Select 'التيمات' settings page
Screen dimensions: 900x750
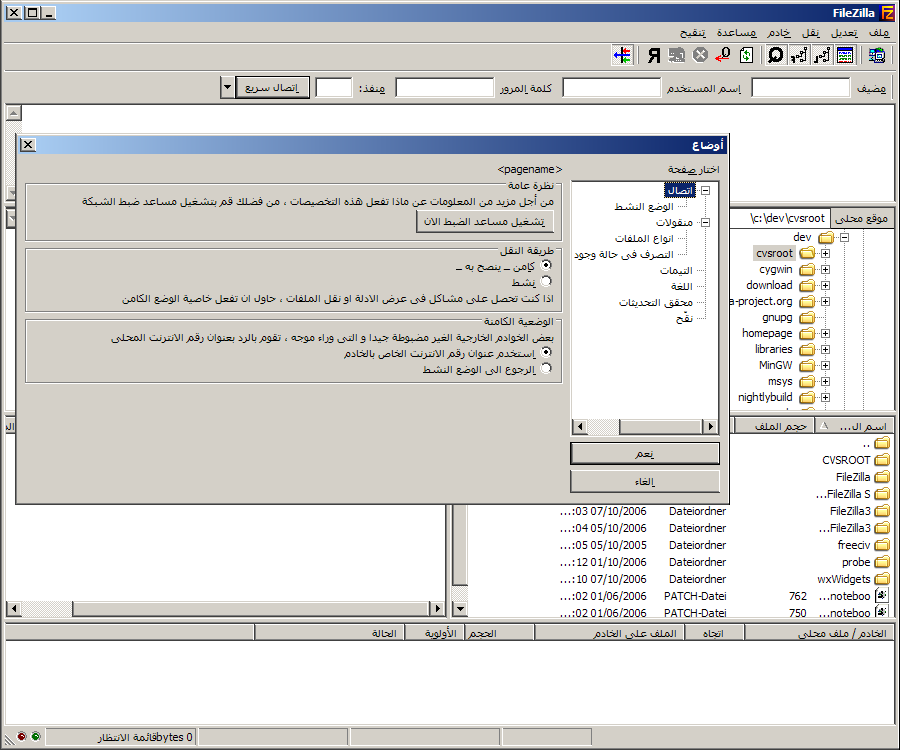[x=676, y=270]
